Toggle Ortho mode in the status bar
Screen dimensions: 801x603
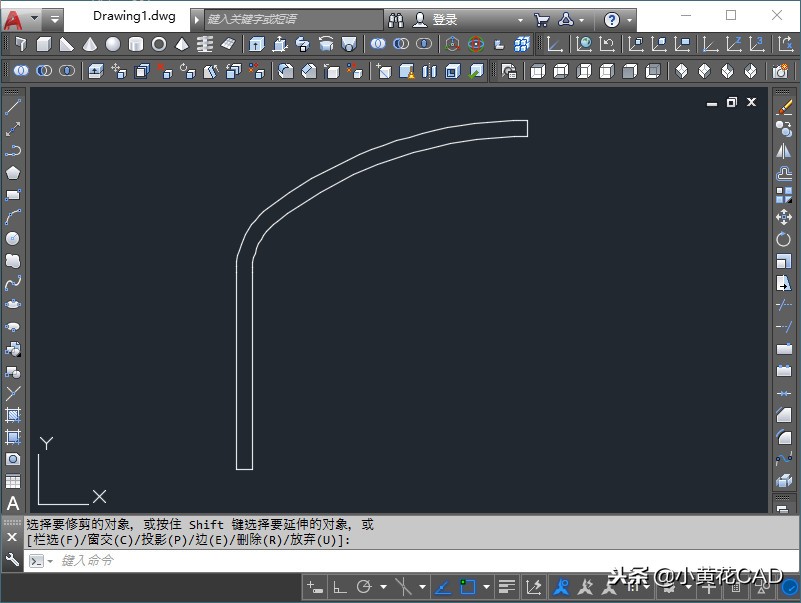[340, 587]
